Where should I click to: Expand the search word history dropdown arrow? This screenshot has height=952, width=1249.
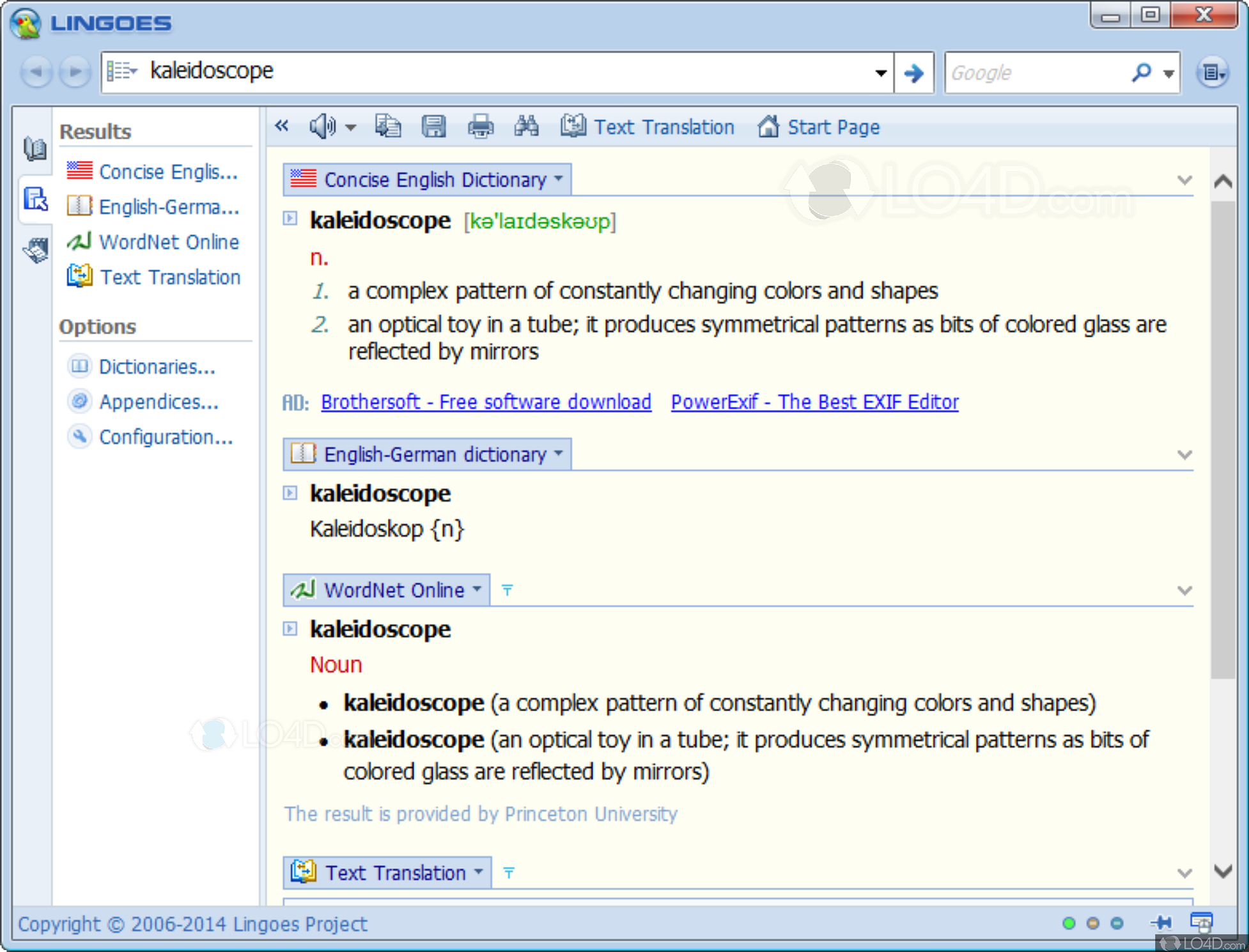tap(881, 73)
